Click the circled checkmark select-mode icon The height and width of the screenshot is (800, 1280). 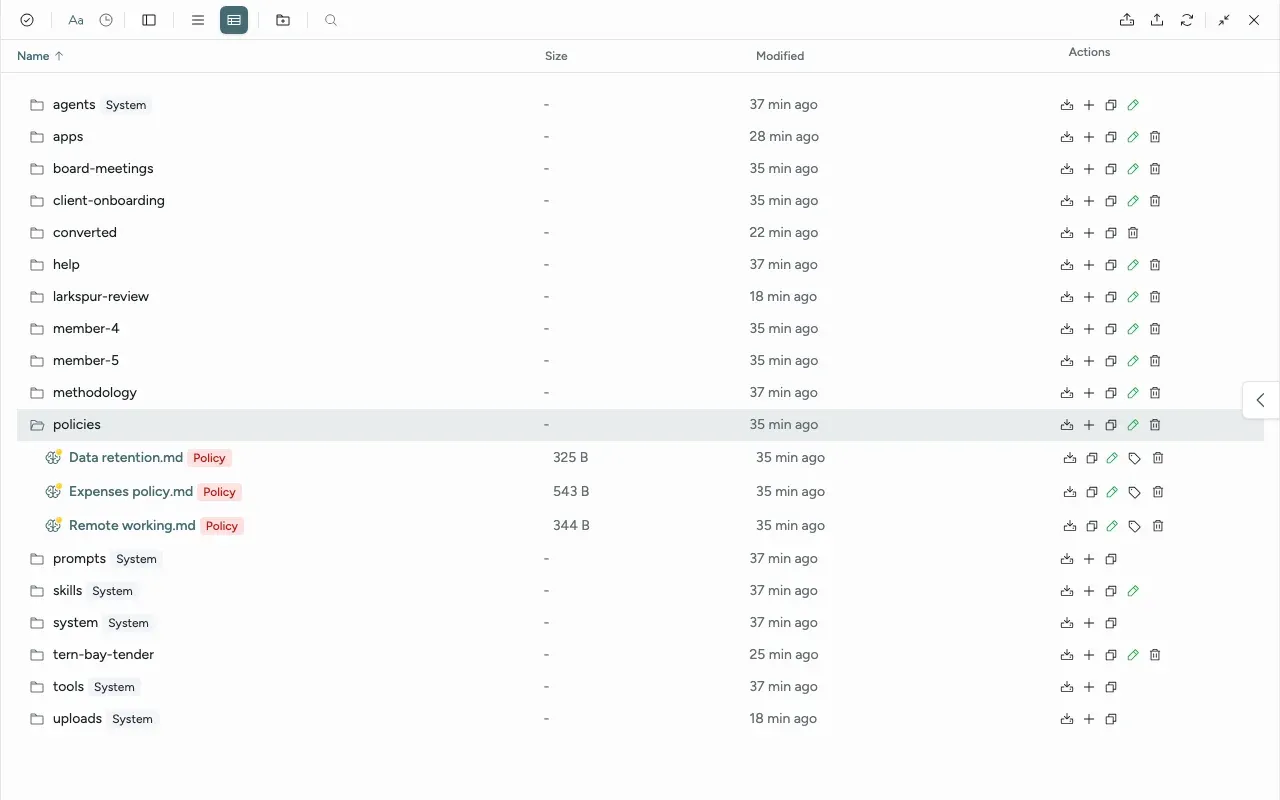[27, 20]
